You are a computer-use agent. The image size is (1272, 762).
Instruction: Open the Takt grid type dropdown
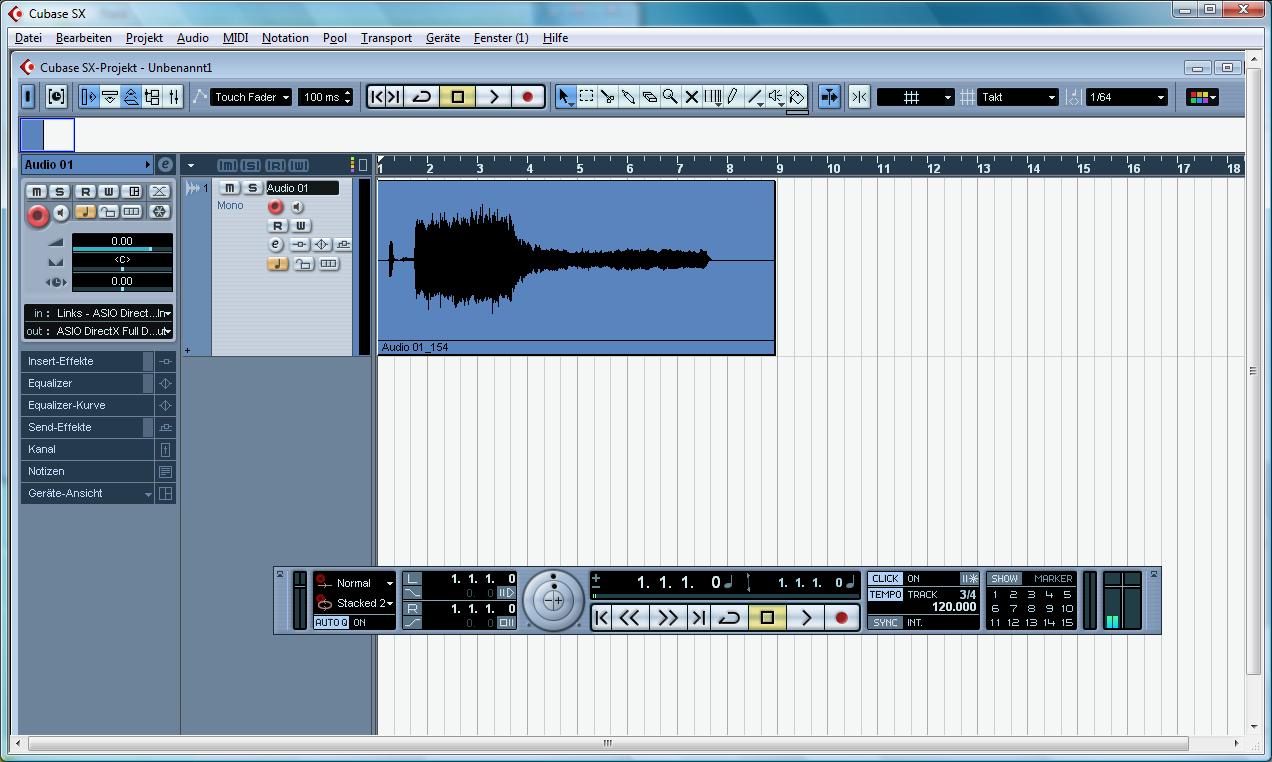[1018, 97]
